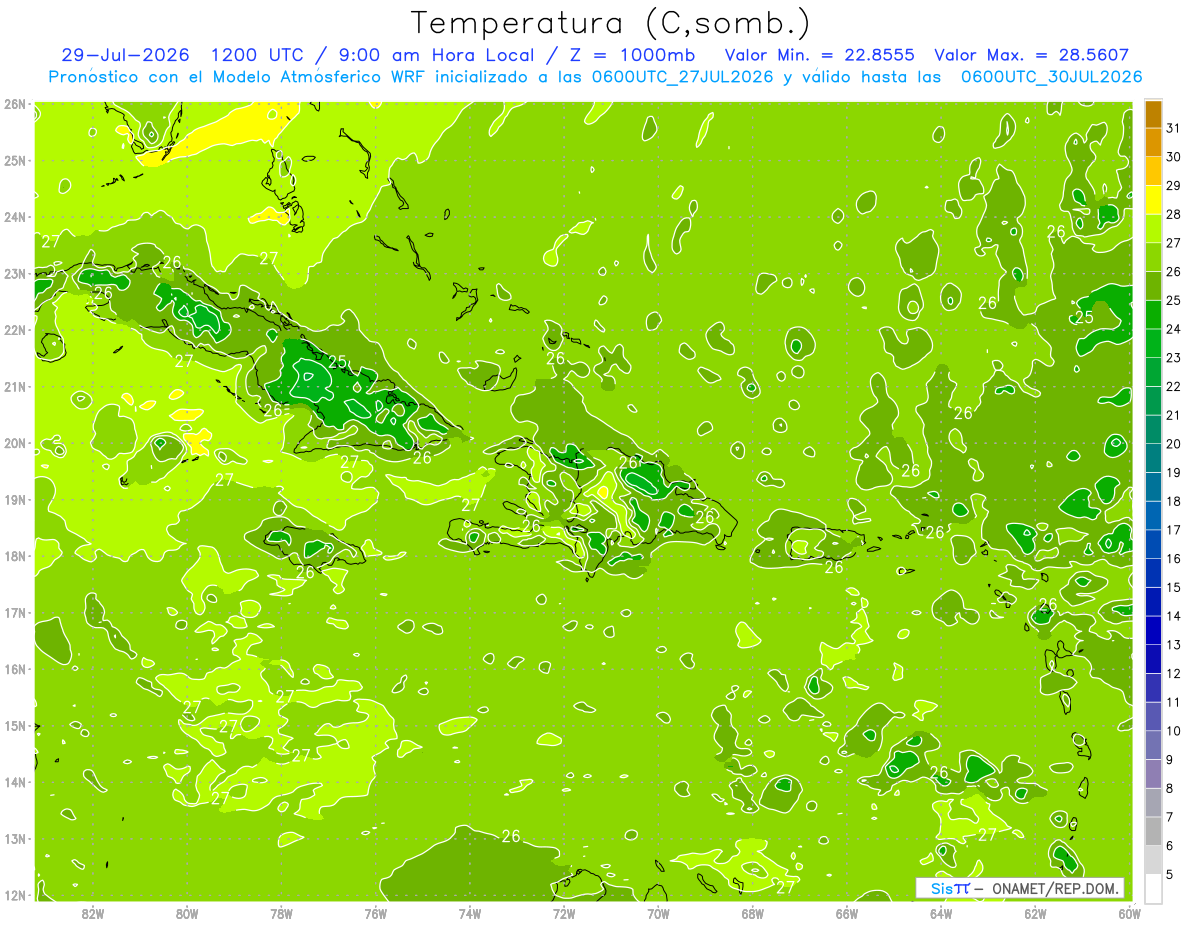This screenshot has width=1200, height=927.
Task: Select the white swatch below 5
Action: pos(1153,889)
